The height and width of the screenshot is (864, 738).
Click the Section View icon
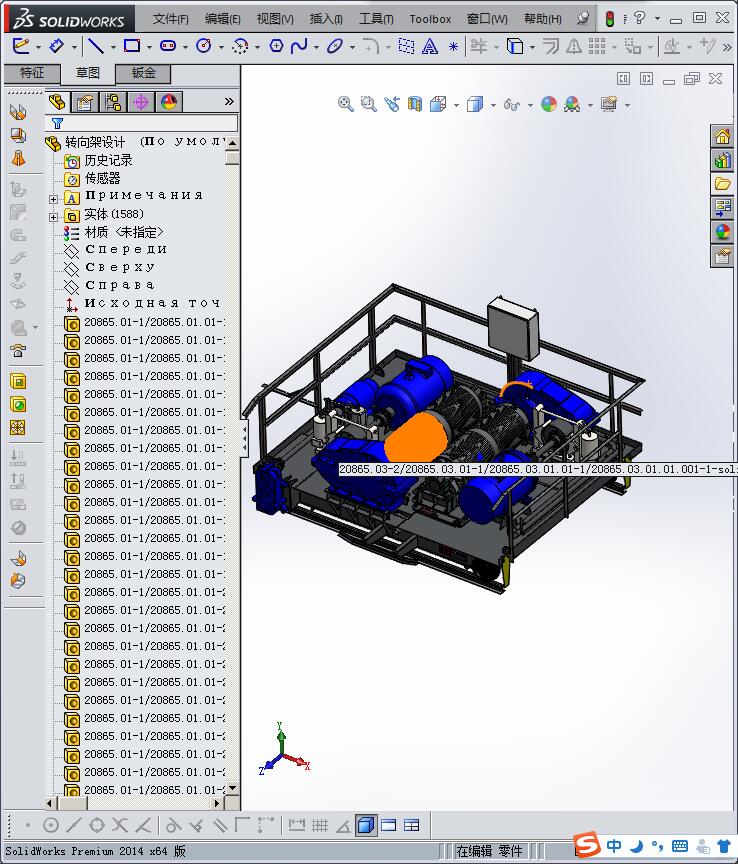[414, 104]
